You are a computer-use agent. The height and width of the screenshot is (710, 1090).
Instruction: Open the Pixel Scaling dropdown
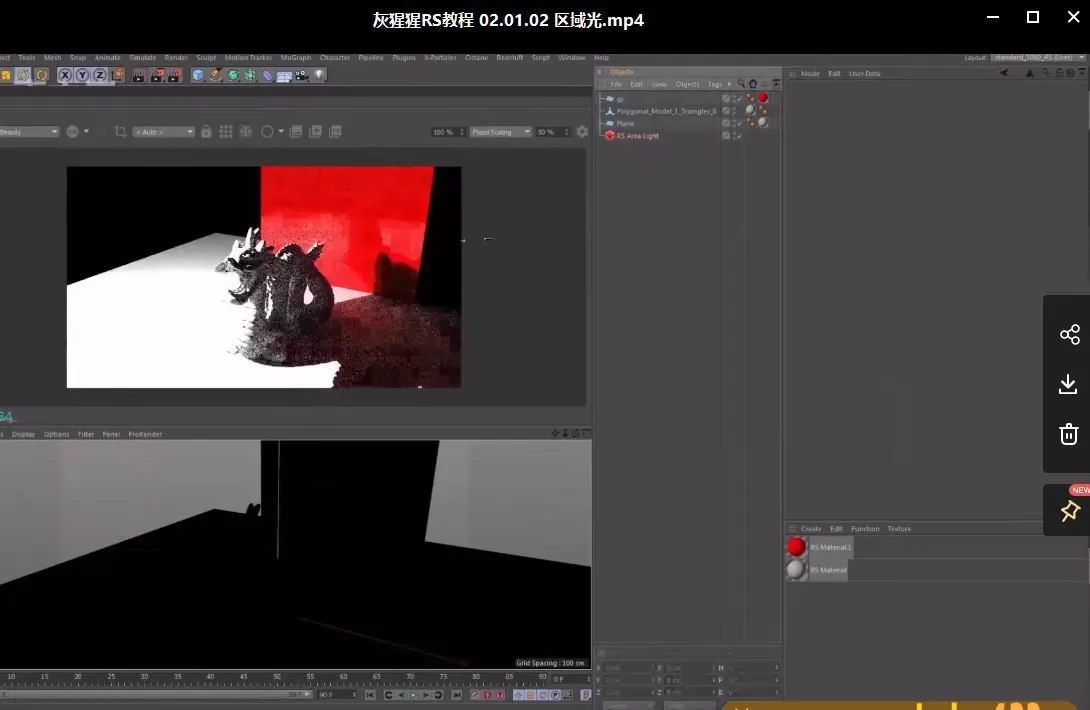(501, 132)
